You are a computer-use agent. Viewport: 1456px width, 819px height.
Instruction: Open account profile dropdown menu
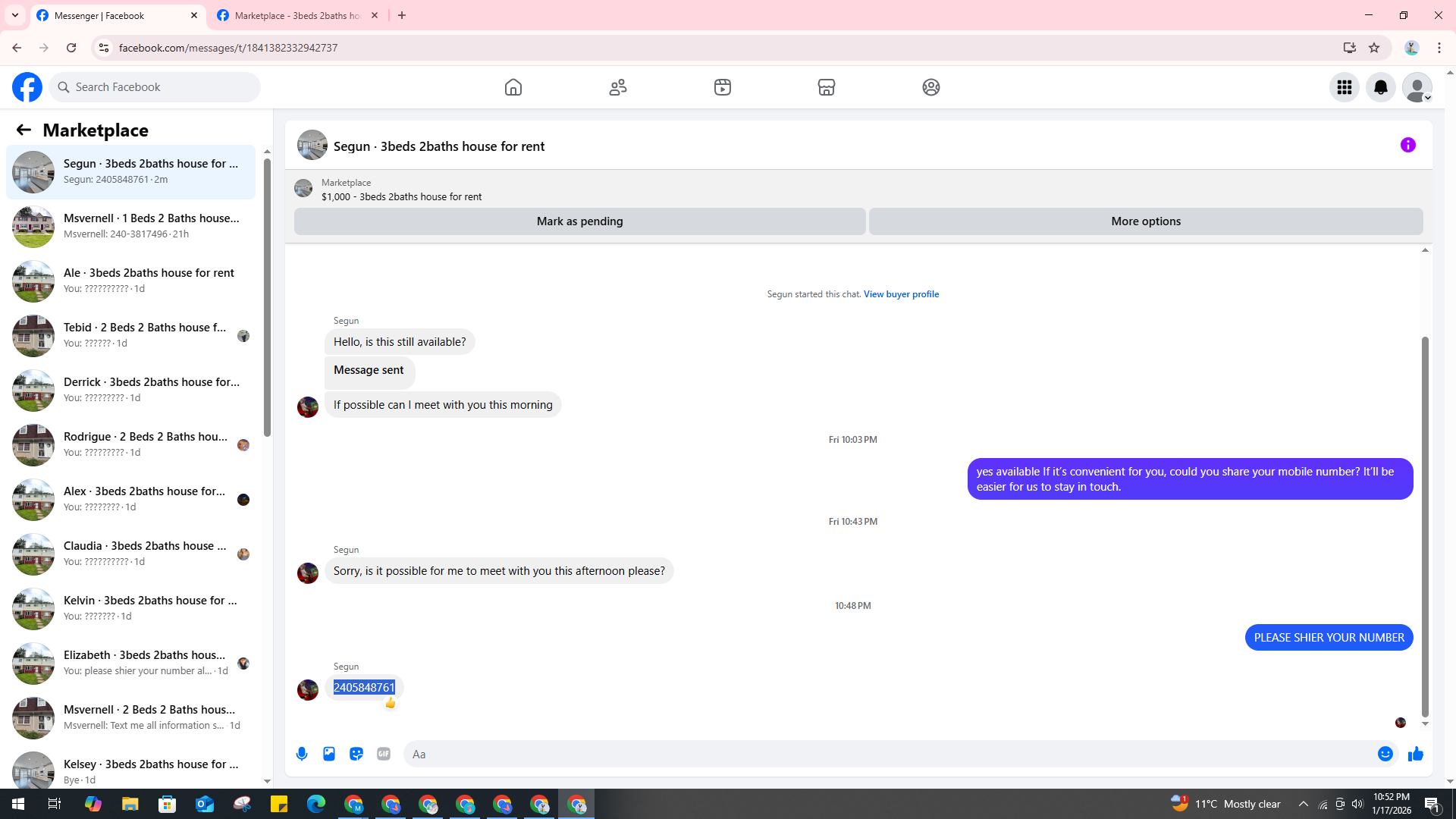coord(1417,87)
